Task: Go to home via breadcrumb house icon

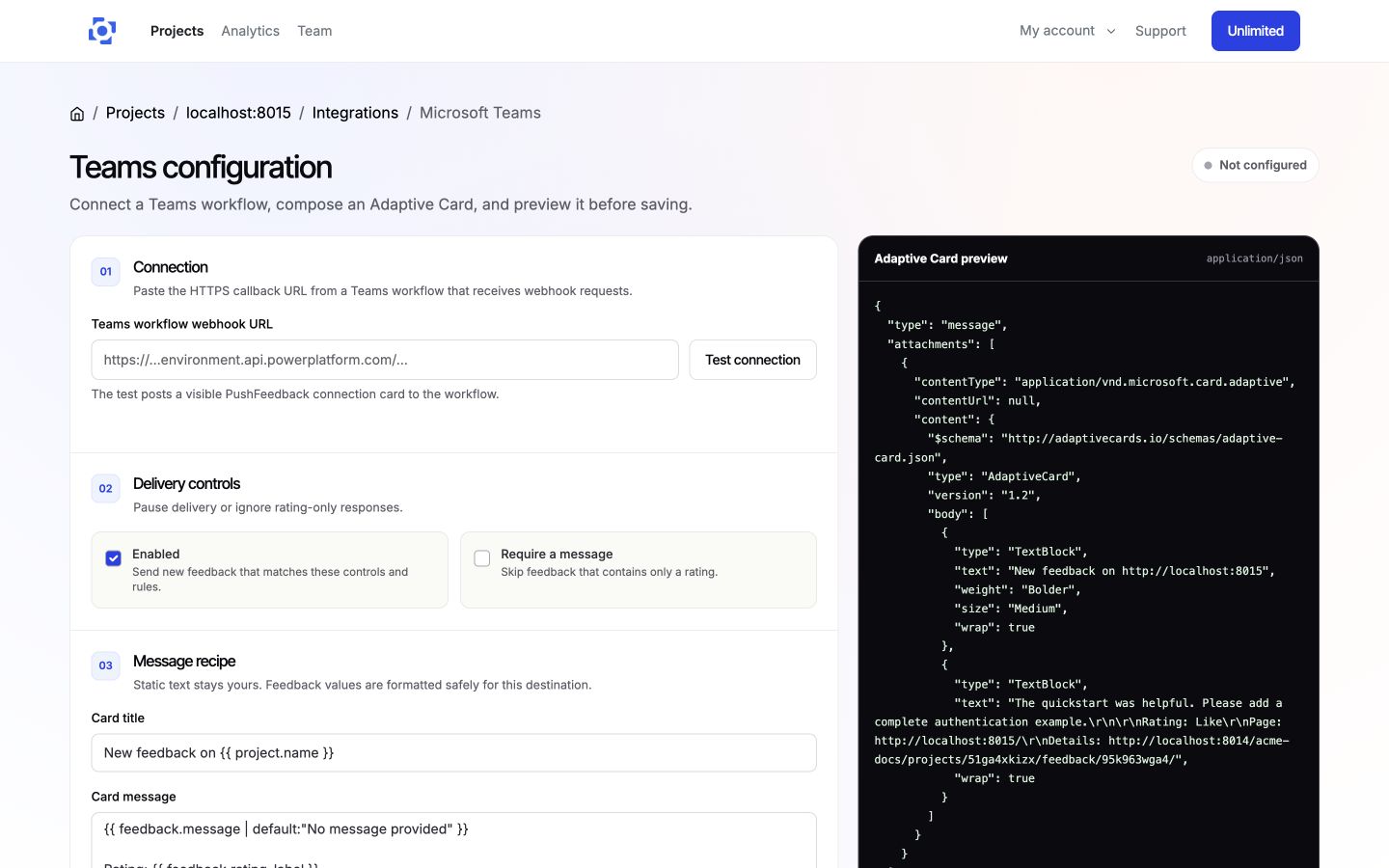Action: coord(77,114)
